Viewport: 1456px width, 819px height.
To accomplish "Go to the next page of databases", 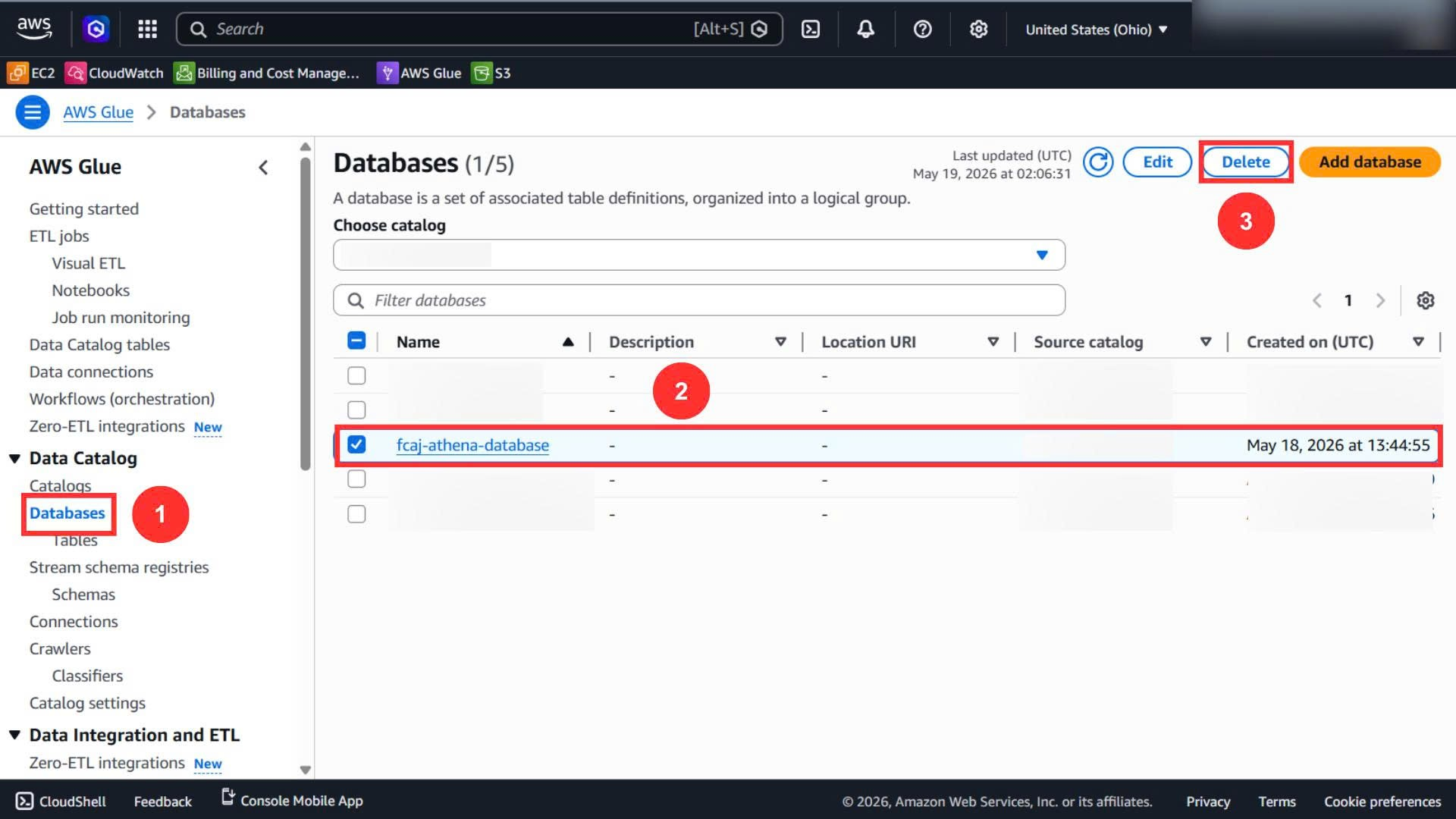I will click(x=1380, y=300).
